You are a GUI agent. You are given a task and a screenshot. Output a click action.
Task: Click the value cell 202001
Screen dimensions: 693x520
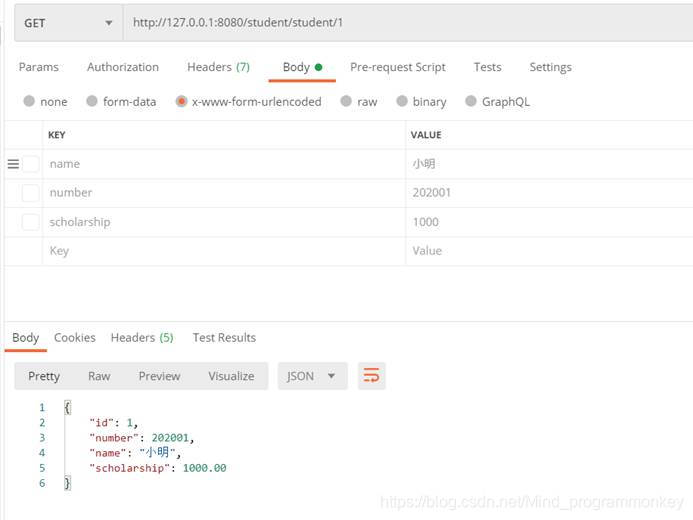pos(549,193)
